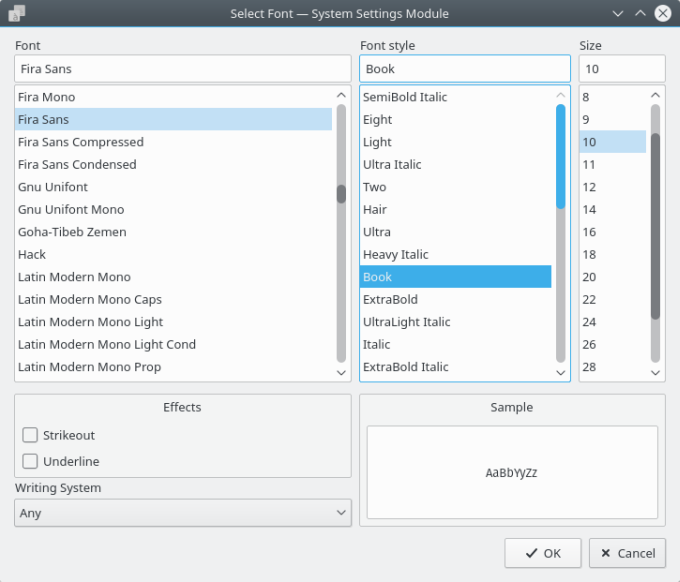680x582 pixels.
Task: Select plain Italic font style
Action: click(x=456, y=344)
